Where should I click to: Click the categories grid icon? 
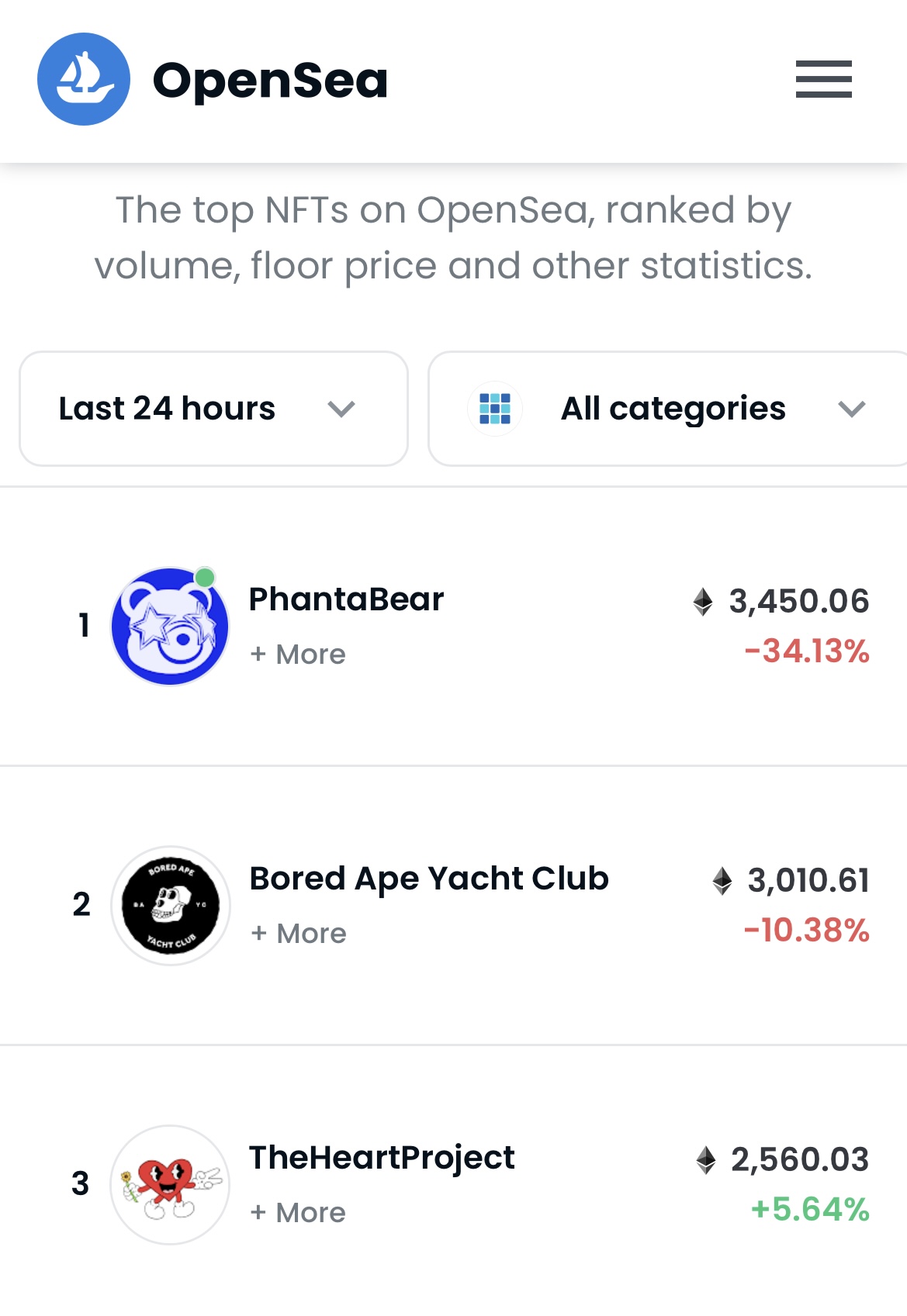coord(495,409)
